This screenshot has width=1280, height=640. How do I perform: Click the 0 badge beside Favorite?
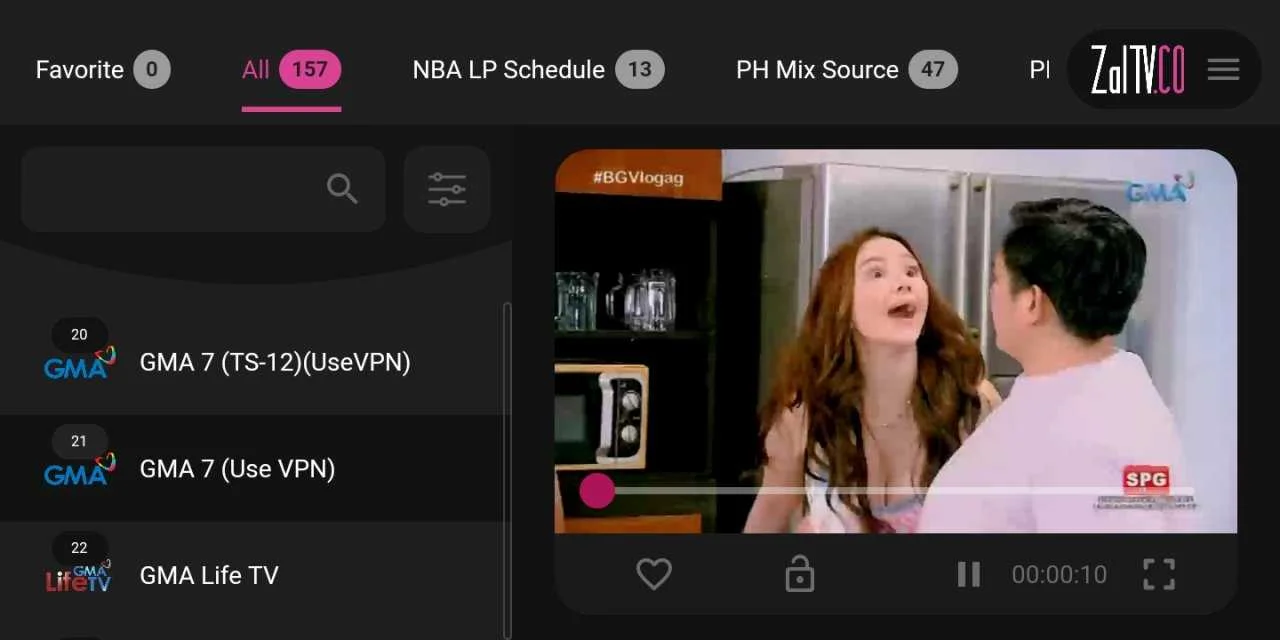click(x=152, y=69)
